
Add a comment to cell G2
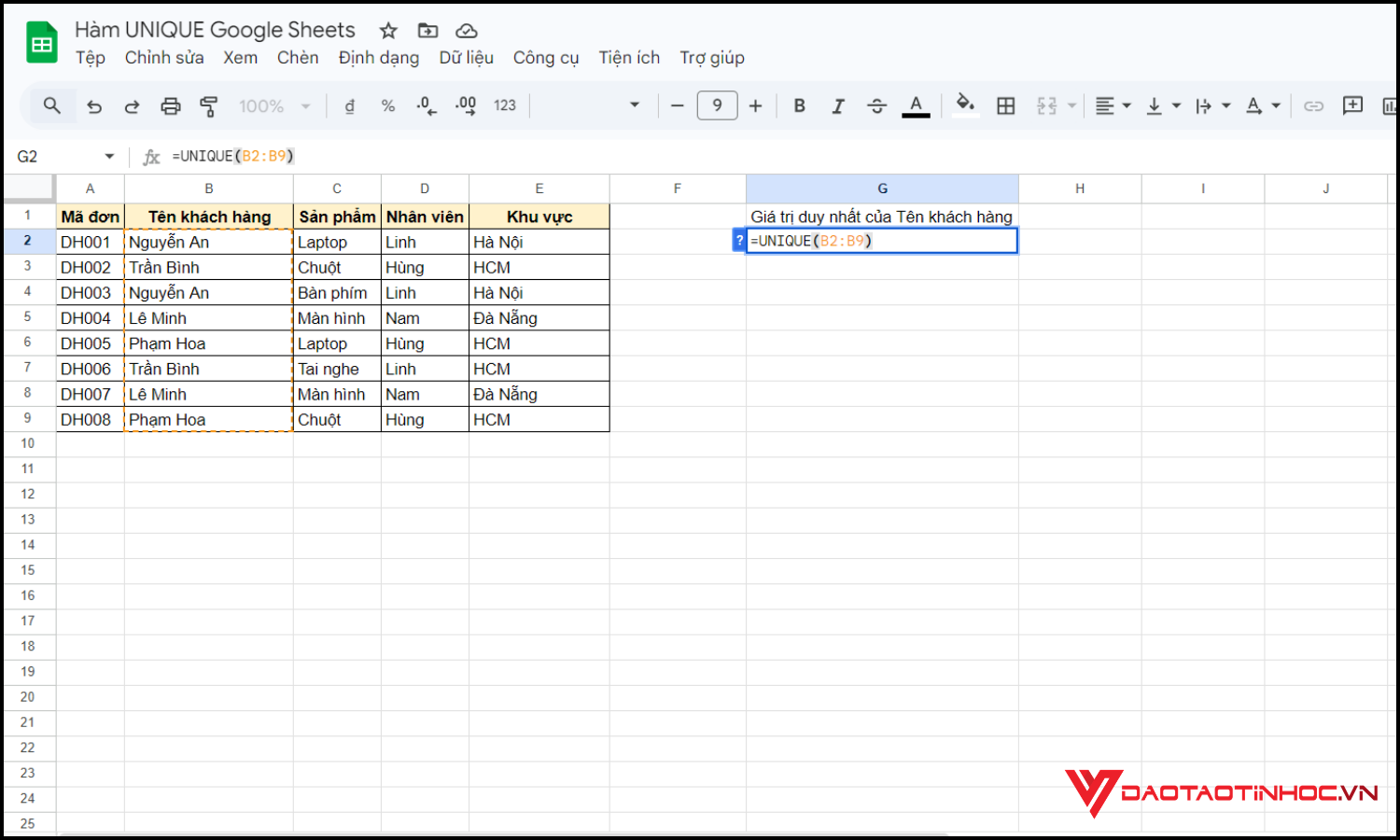pos(1353,105)
